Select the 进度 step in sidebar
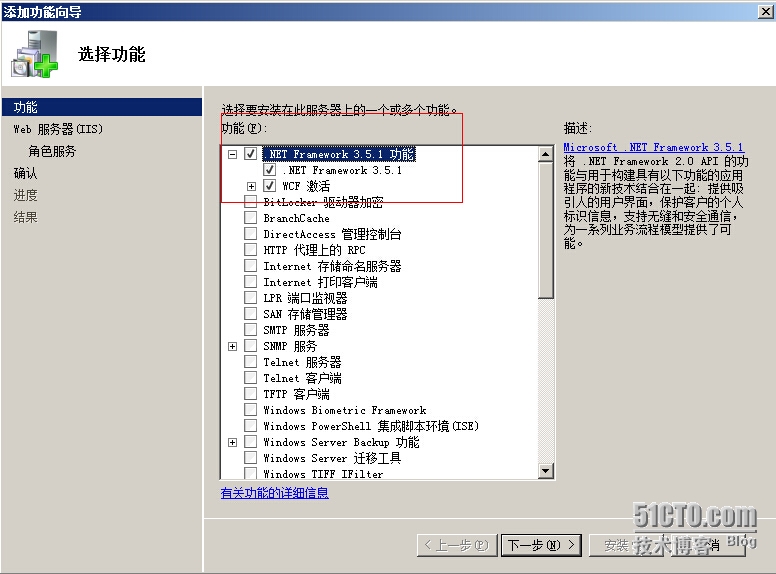The height and width of the screenshot is (574, 776). tap(25, 195)
